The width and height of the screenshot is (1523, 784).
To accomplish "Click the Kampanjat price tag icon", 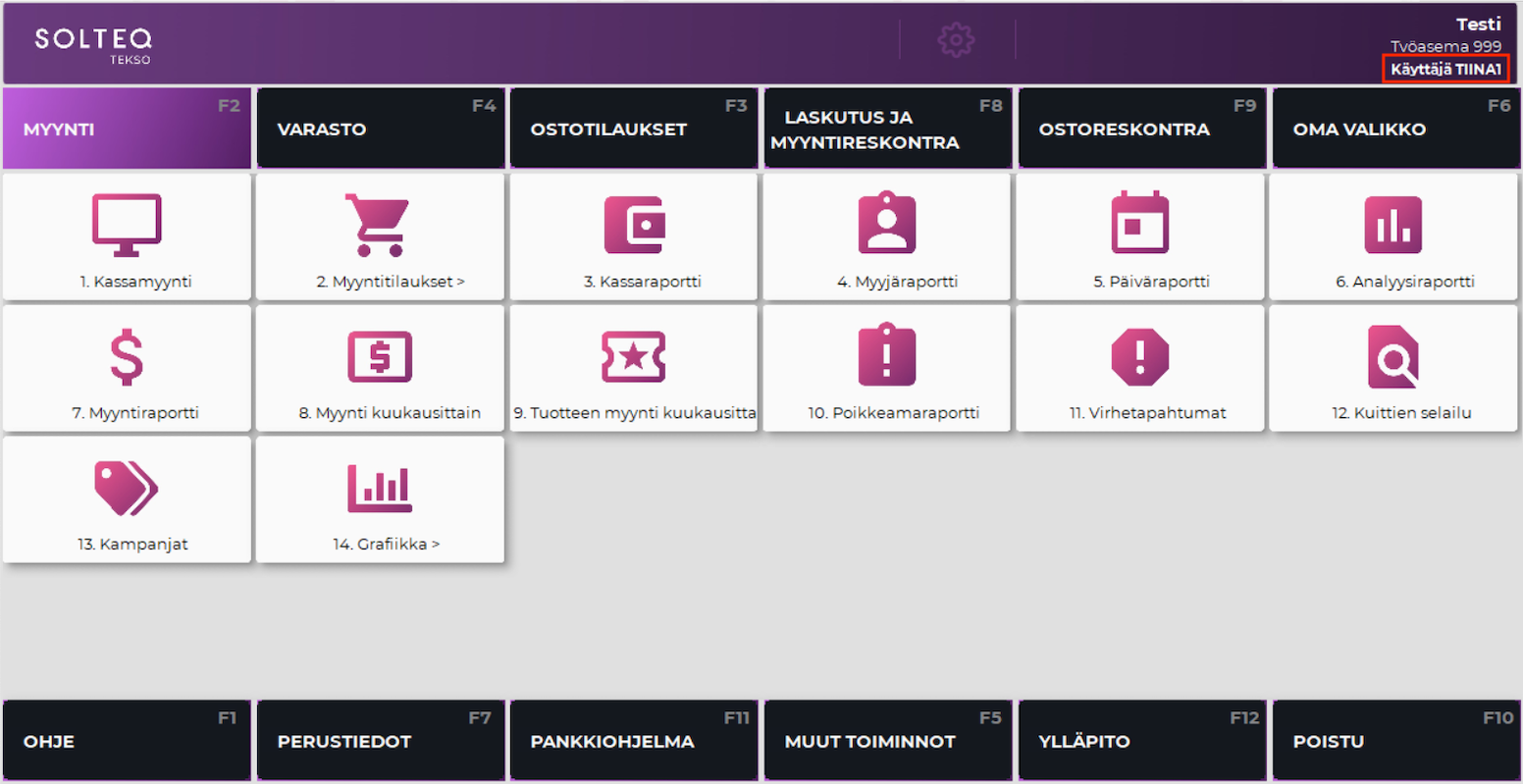I will pyautogui.click(x=127, y=488).
